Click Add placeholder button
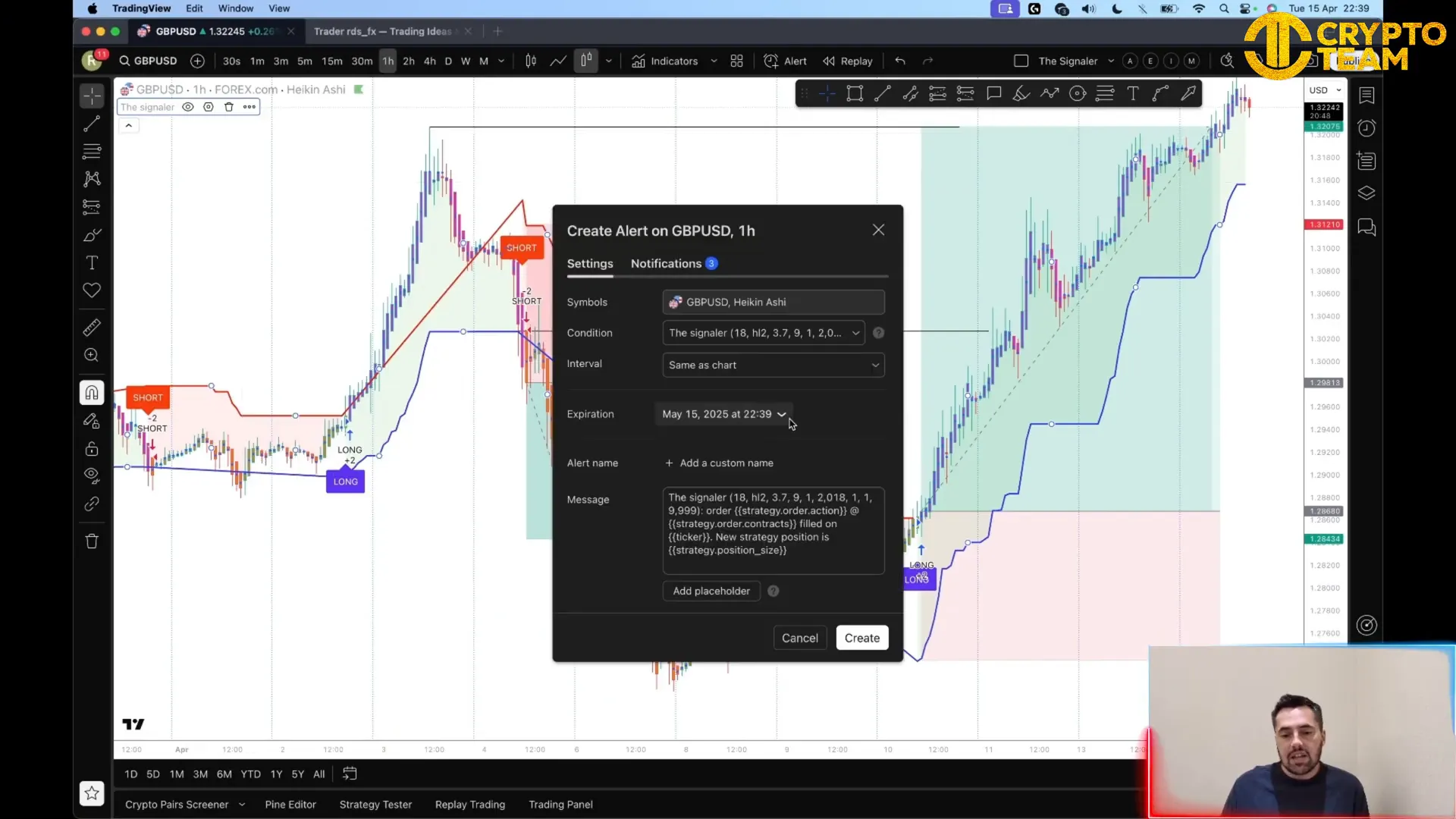The image size is (1456, 819). tap(711, 591)
